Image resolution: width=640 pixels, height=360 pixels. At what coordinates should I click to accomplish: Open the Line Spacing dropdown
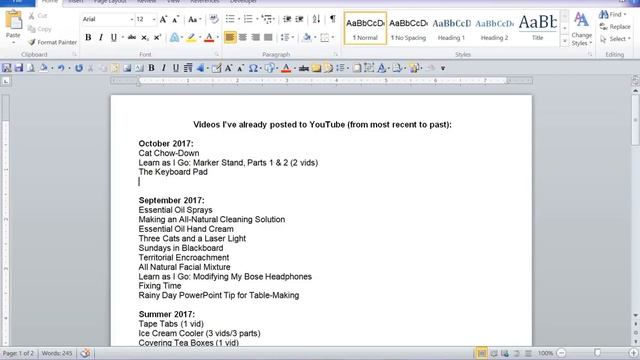(x=287, y=38)
